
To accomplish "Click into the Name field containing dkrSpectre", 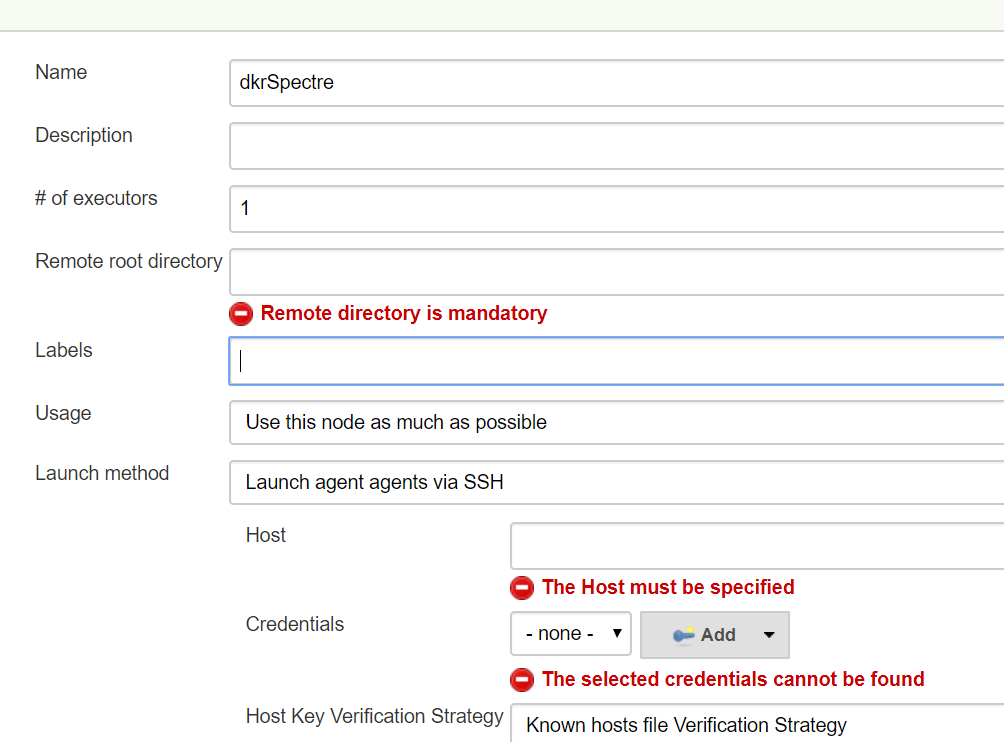I will (615, 83).
